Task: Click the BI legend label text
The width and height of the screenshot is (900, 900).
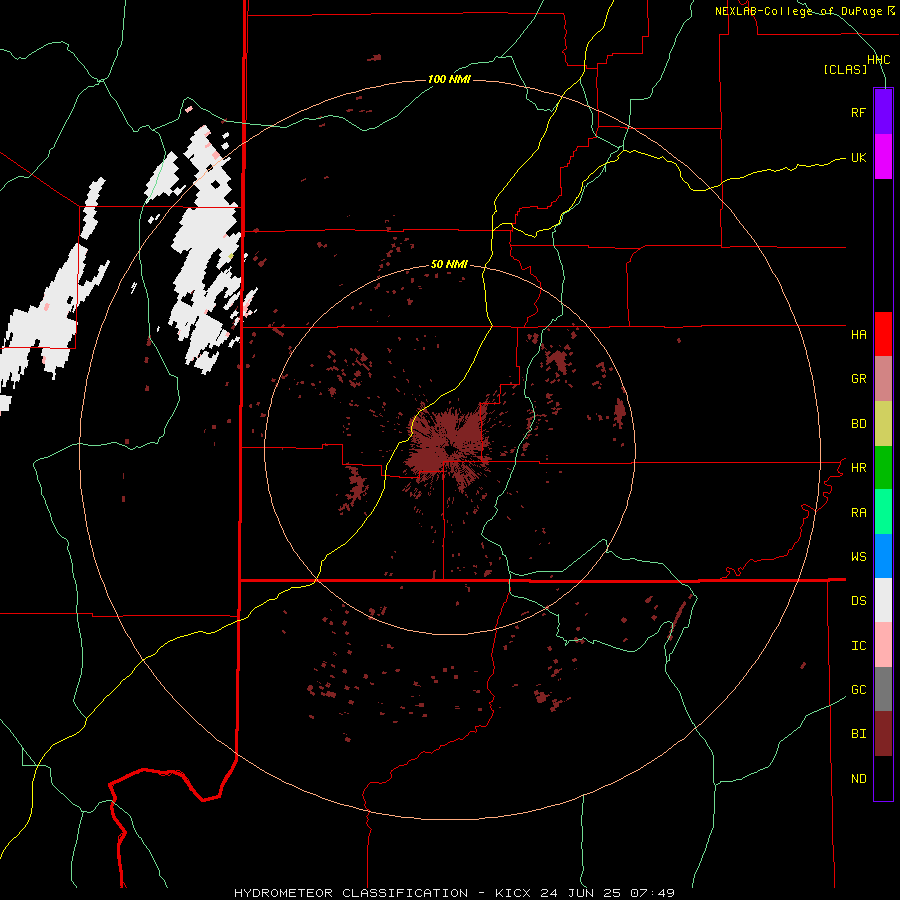Action: pyautogui.click(x=859, y=734)
